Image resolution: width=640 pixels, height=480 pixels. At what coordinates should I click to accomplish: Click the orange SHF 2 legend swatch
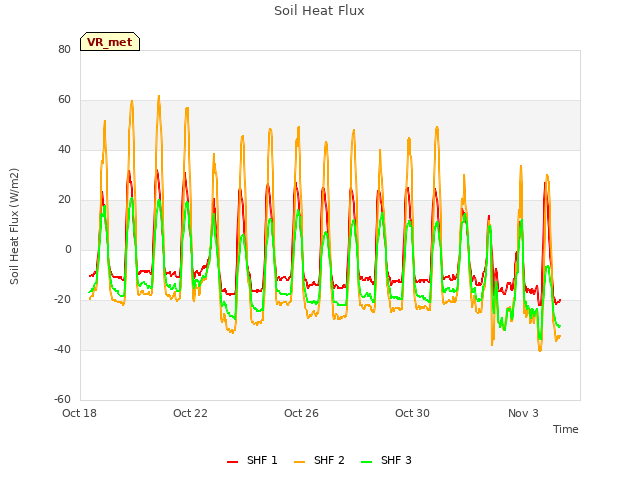(299, 462)
